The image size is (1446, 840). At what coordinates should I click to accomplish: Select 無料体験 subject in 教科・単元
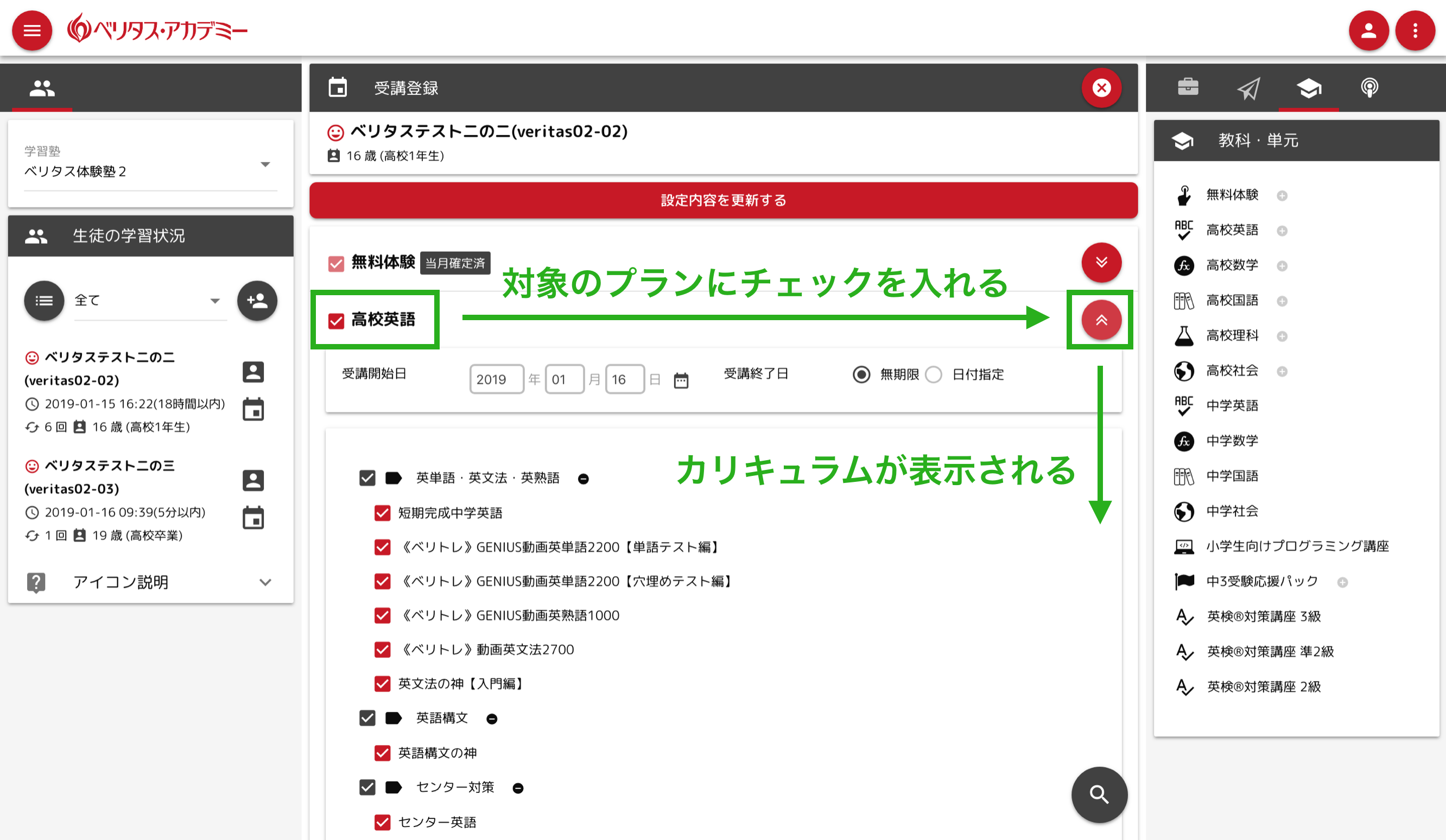coord(1232,194)
